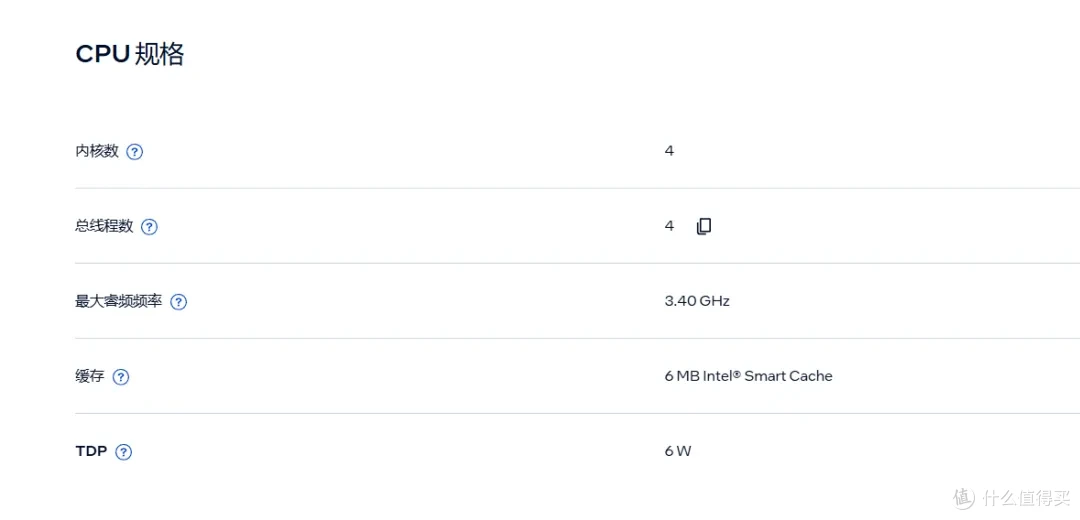
Task: Copy the 总线程数 value with copy icon
Action: [703, 226]
